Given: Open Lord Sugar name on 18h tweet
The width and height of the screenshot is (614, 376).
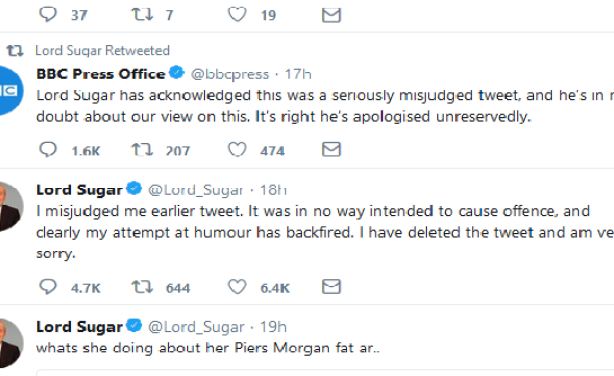Looking at the screenshot, I should pyautogui.click(x=79, y=190).
